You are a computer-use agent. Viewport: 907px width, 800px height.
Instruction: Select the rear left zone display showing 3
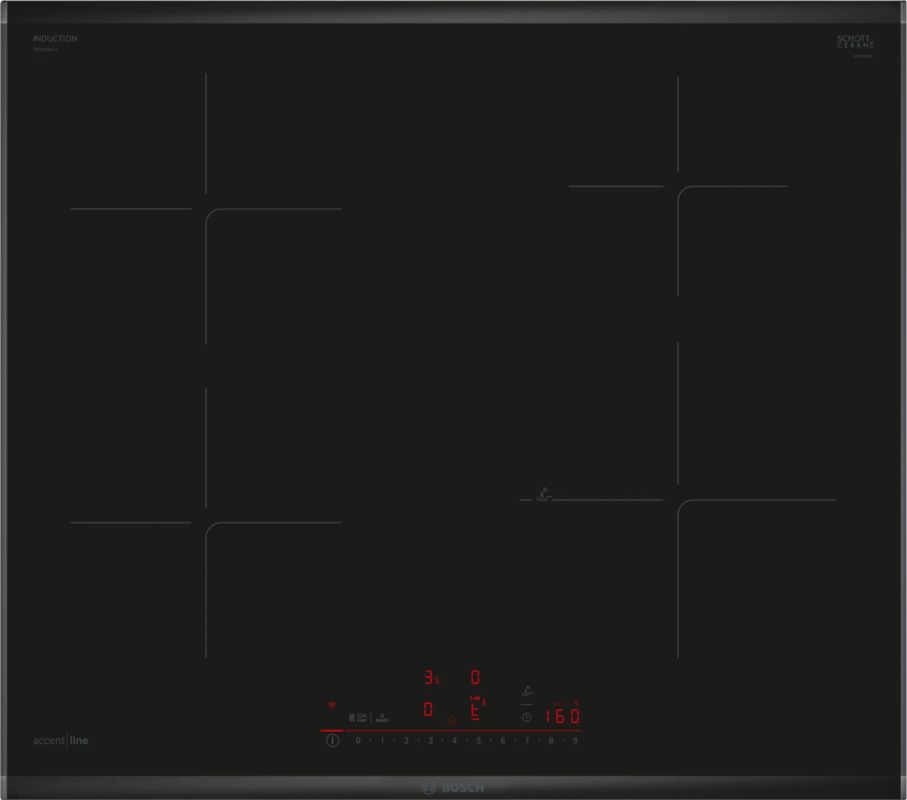(430, 678)
